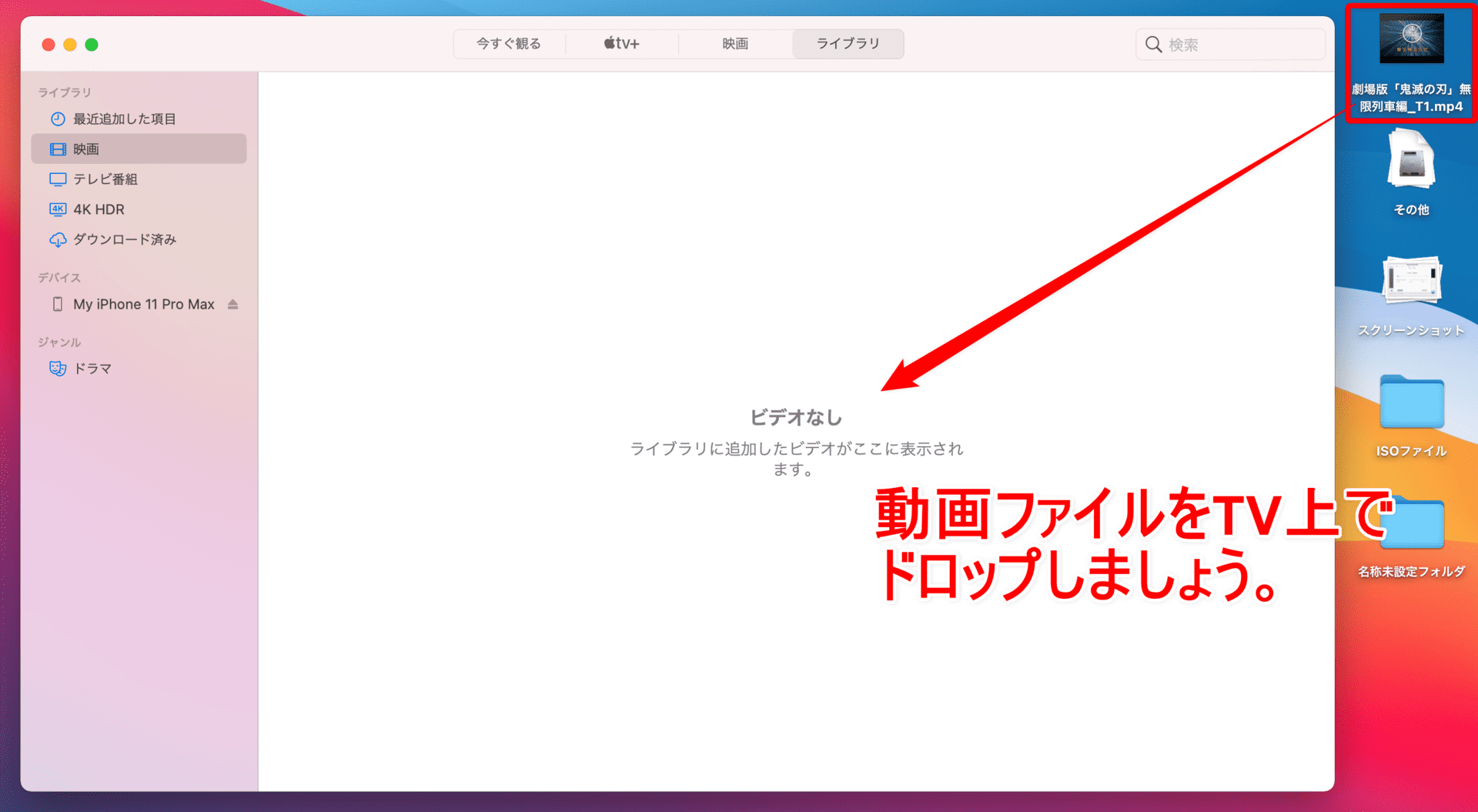This screenshot has width=1478, height=812.
Task: Click the TV screen icon beside テレビ番組
Action: pyautogui.click(x=58, y=179)
